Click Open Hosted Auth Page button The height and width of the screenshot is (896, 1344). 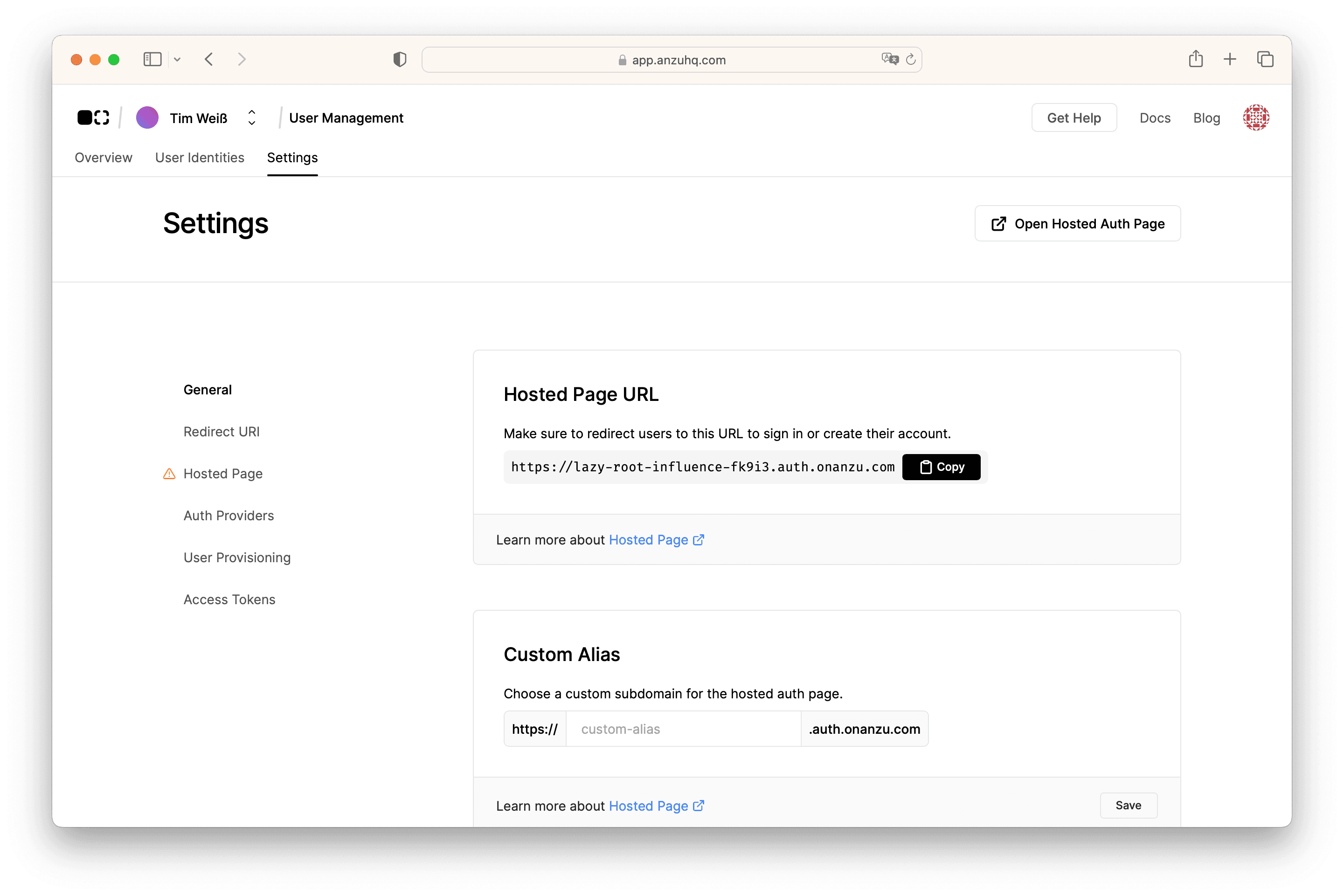click(1077, 223)
